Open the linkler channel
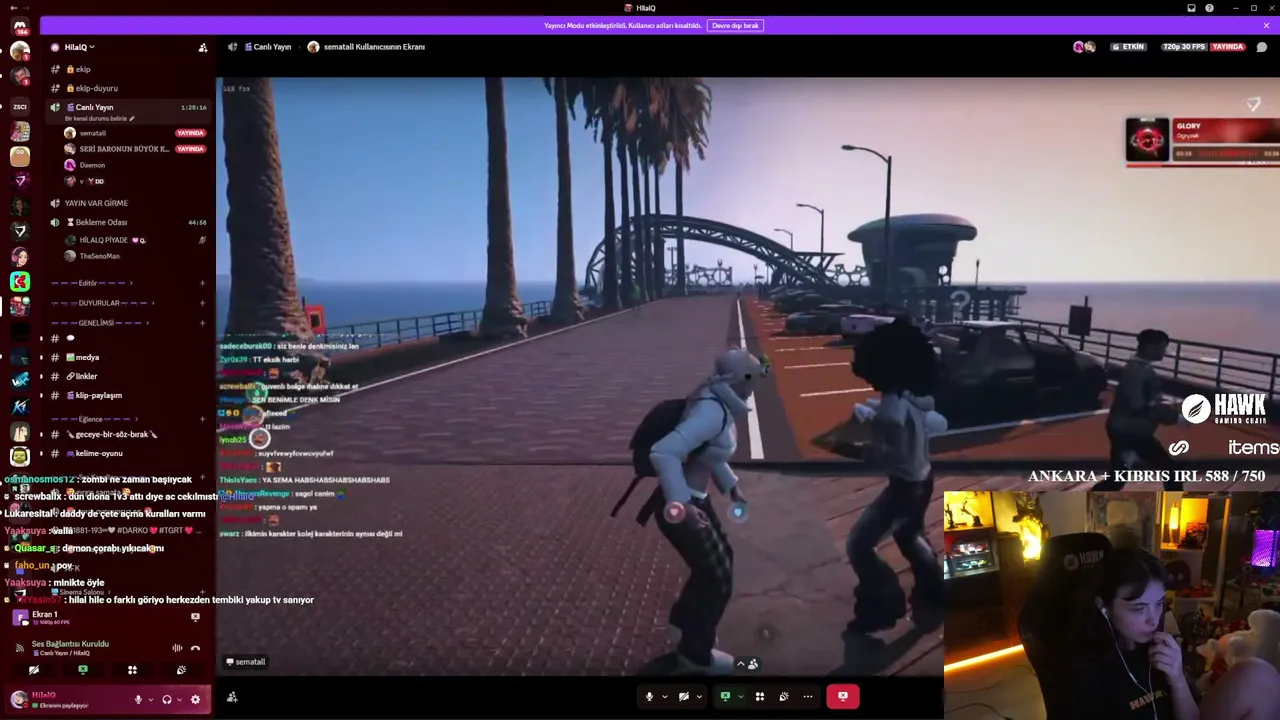Viewport: 1280px width, 720px height. (x=130, y=376)
